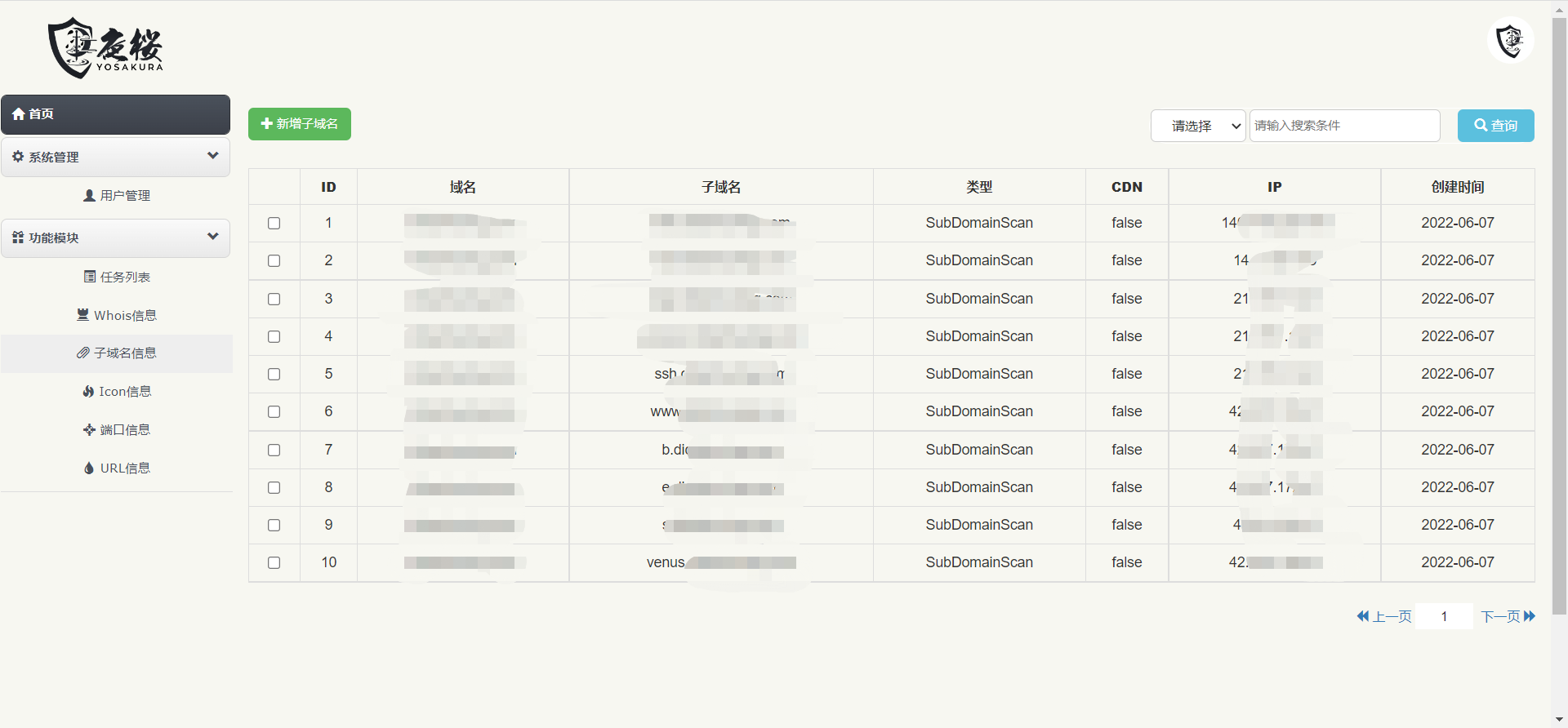
Task: Click the paperclip icon beside 子域名信息
Action: (83, 353)
